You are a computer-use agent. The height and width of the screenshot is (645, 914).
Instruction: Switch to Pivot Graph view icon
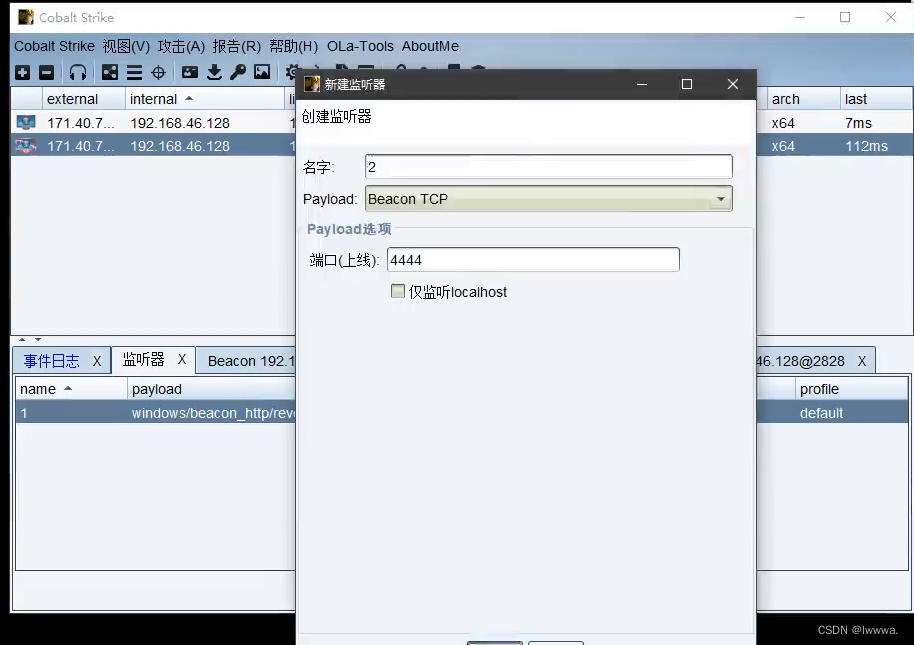110,73
